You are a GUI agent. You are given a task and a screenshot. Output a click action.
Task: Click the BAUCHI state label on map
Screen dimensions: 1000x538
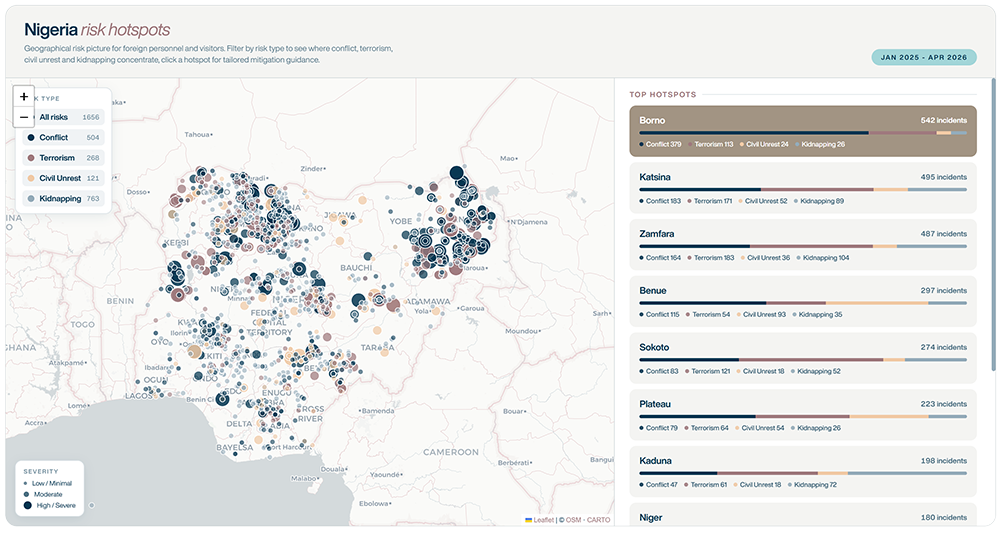356,268
